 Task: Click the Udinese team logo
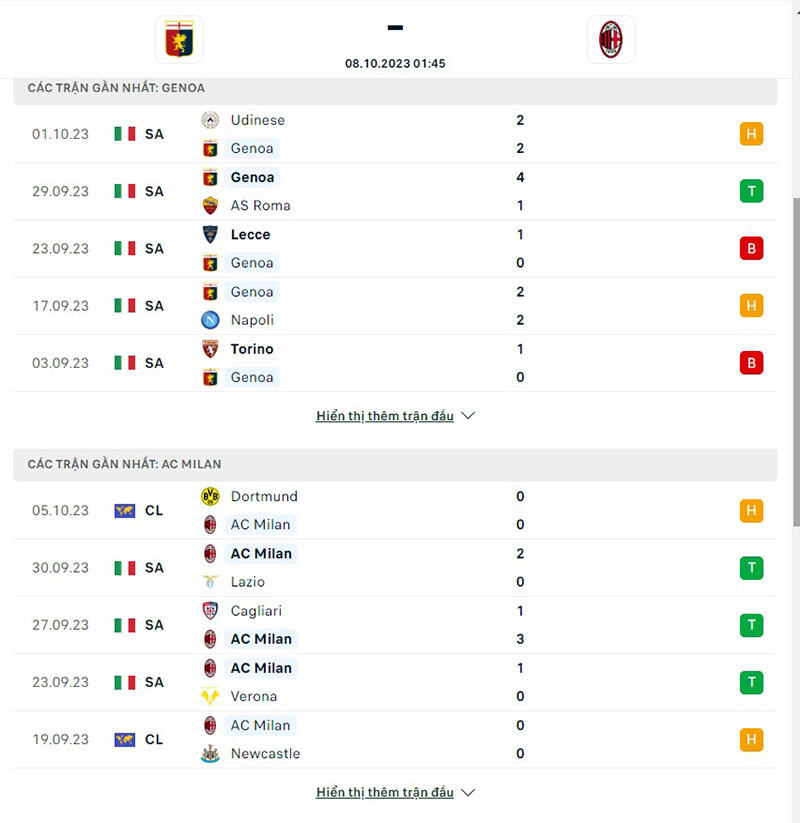point(210,120)
